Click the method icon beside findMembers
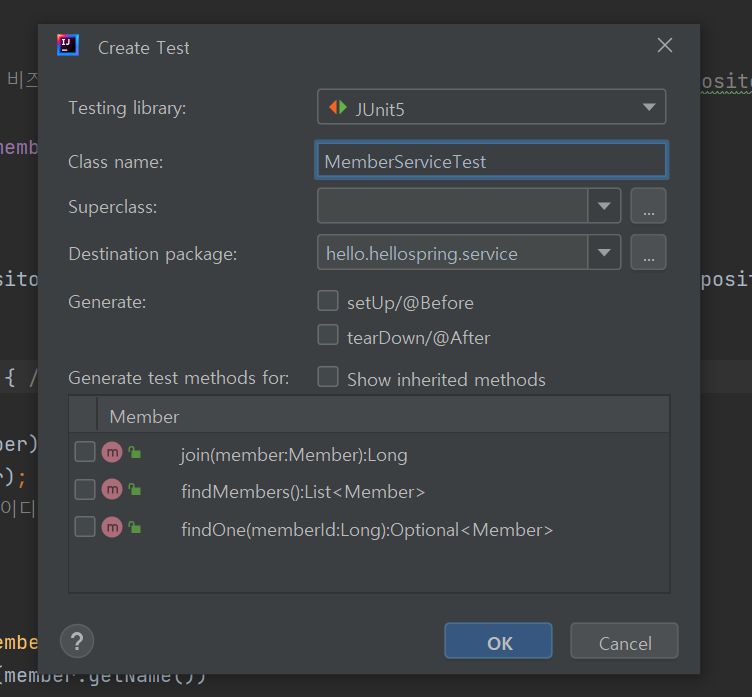The height and width of the screenshot is (697, 752). pyautogui.click(x=112, y=490)
